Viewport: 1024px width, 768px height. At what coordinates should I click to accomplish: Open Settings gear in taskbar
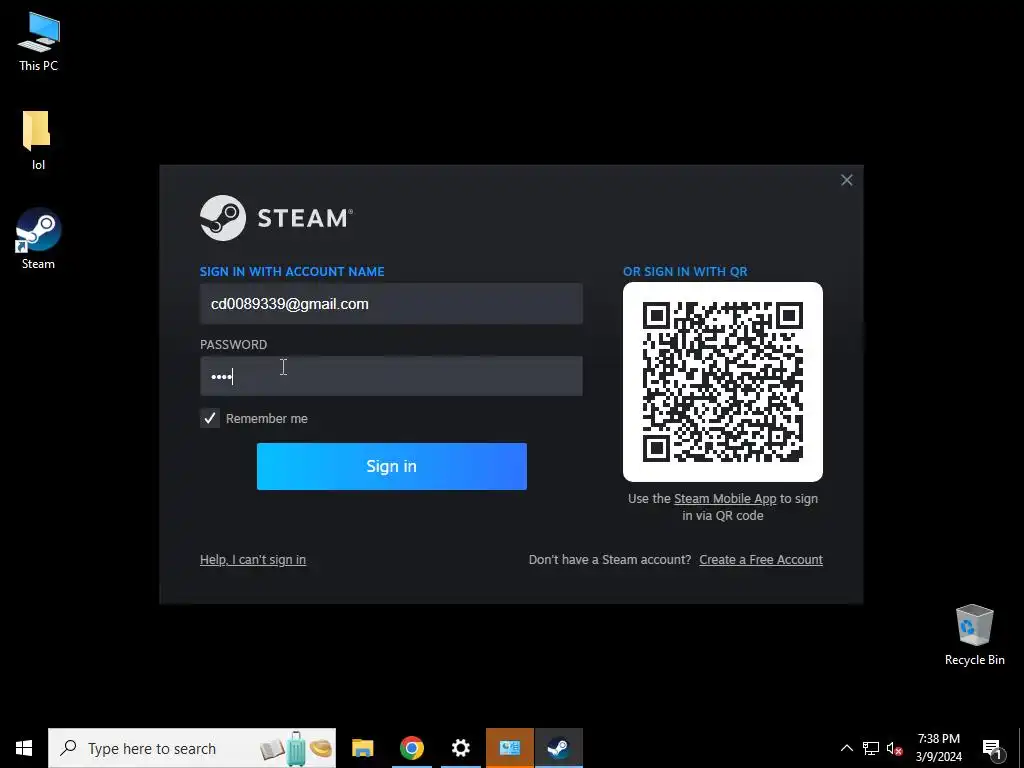(x=460, y=748)
